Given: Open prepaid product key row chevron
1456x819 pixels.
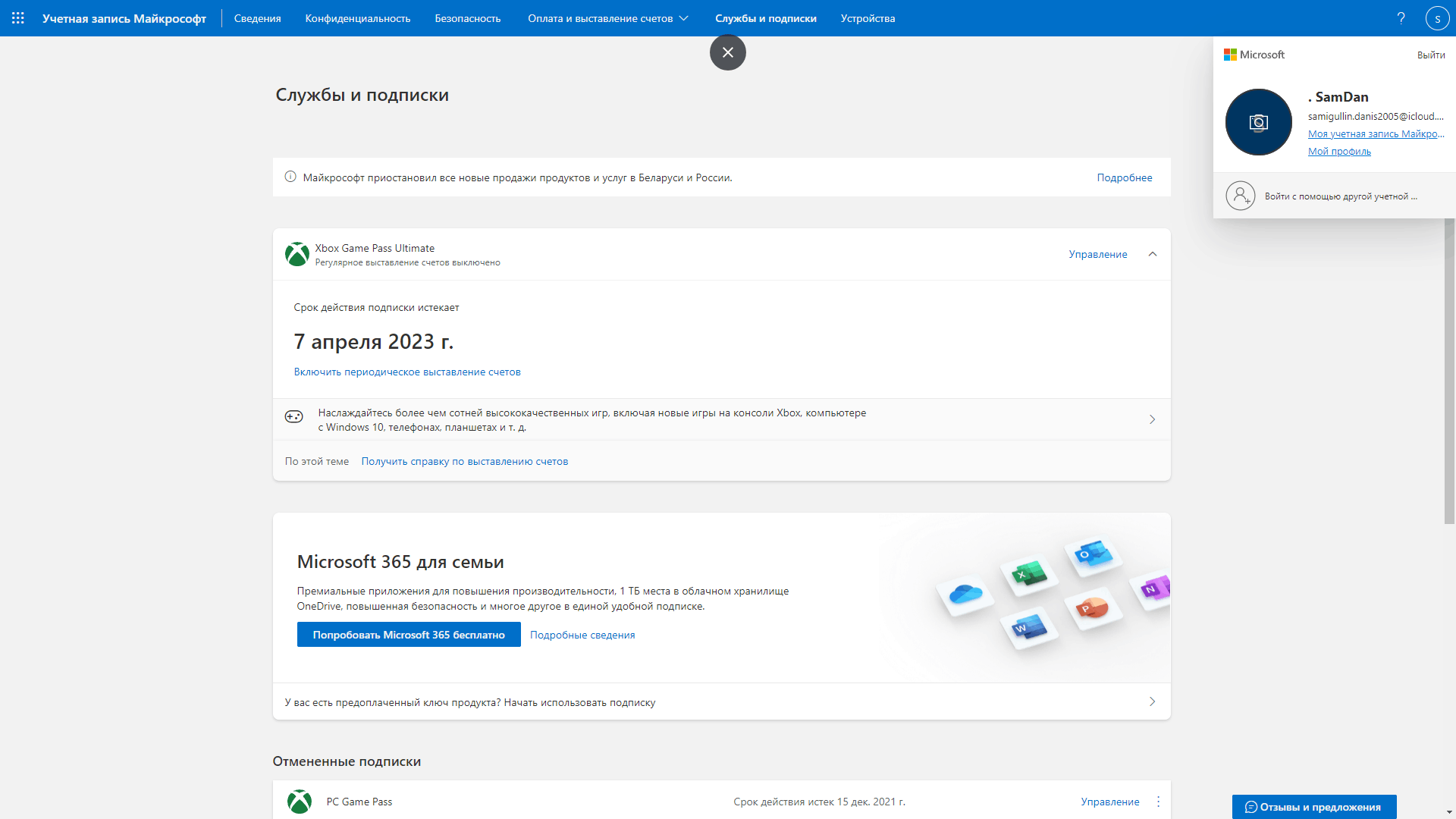Looking at the screenshot, I should coord(1152,701).
